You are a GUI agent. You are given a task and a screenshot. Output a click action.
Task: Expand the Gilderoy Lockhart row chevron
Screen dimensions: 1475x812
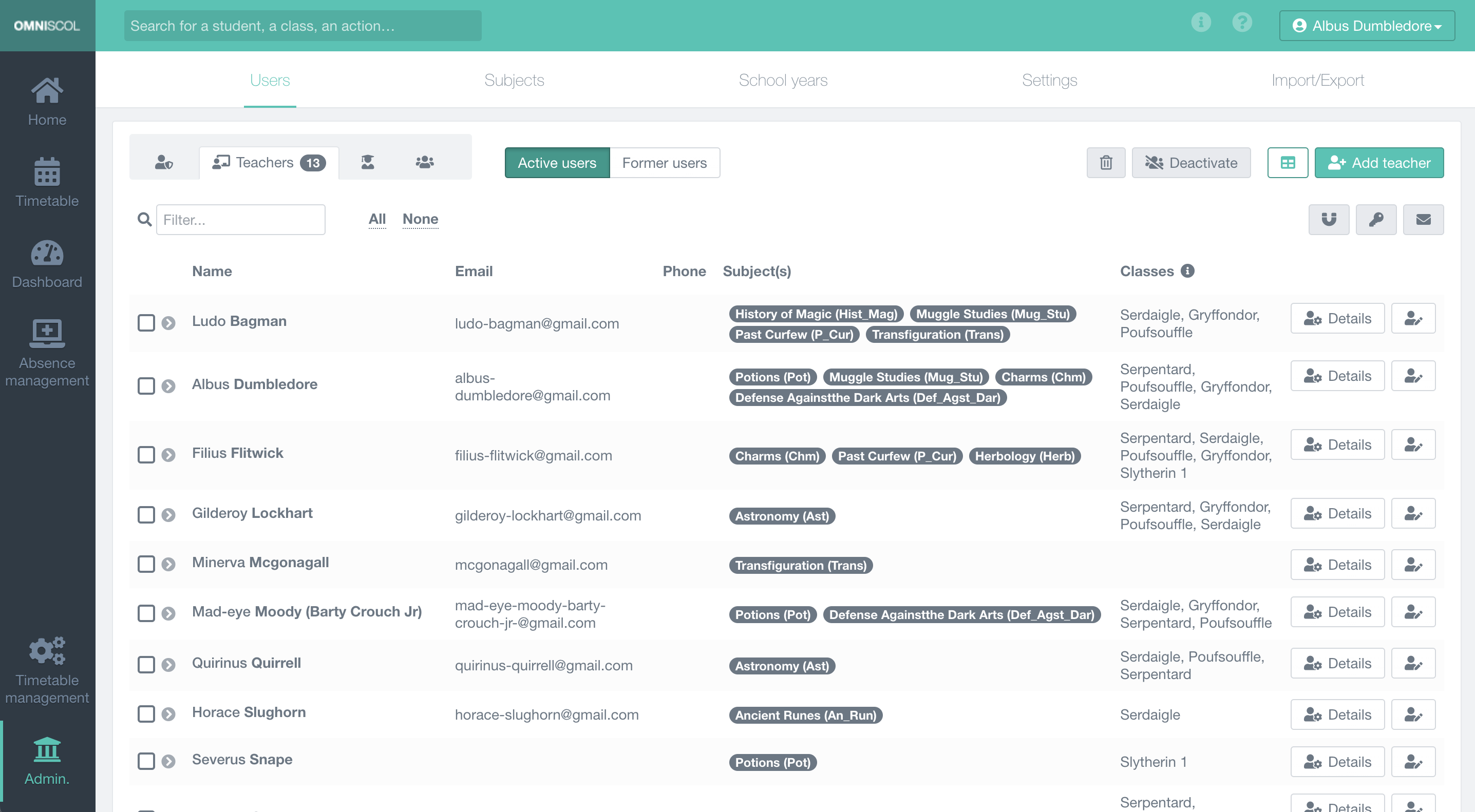(168, 514)
